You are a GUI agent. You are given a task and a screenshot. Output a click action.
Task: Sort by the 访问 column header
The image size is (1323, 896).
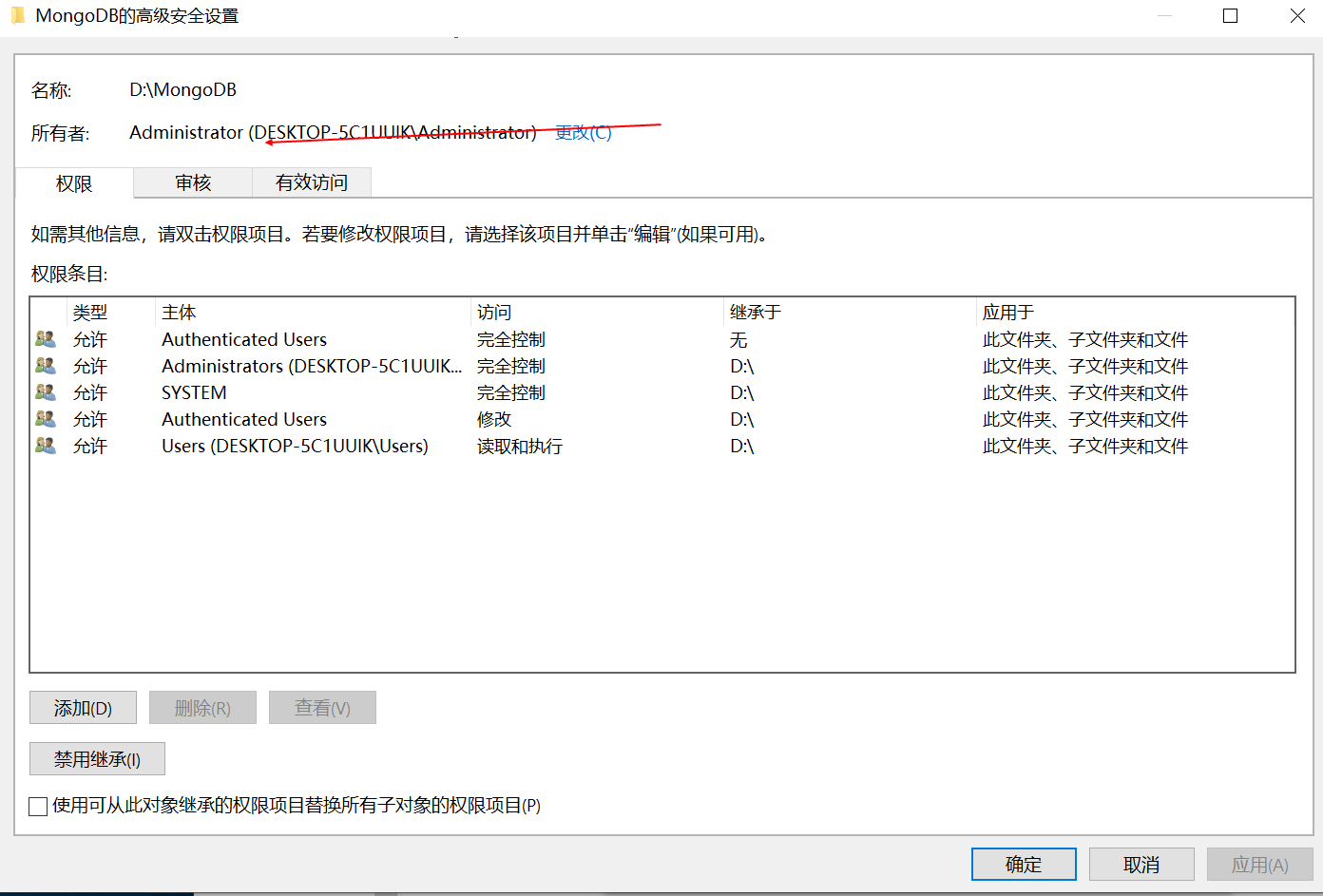point(596,313)
